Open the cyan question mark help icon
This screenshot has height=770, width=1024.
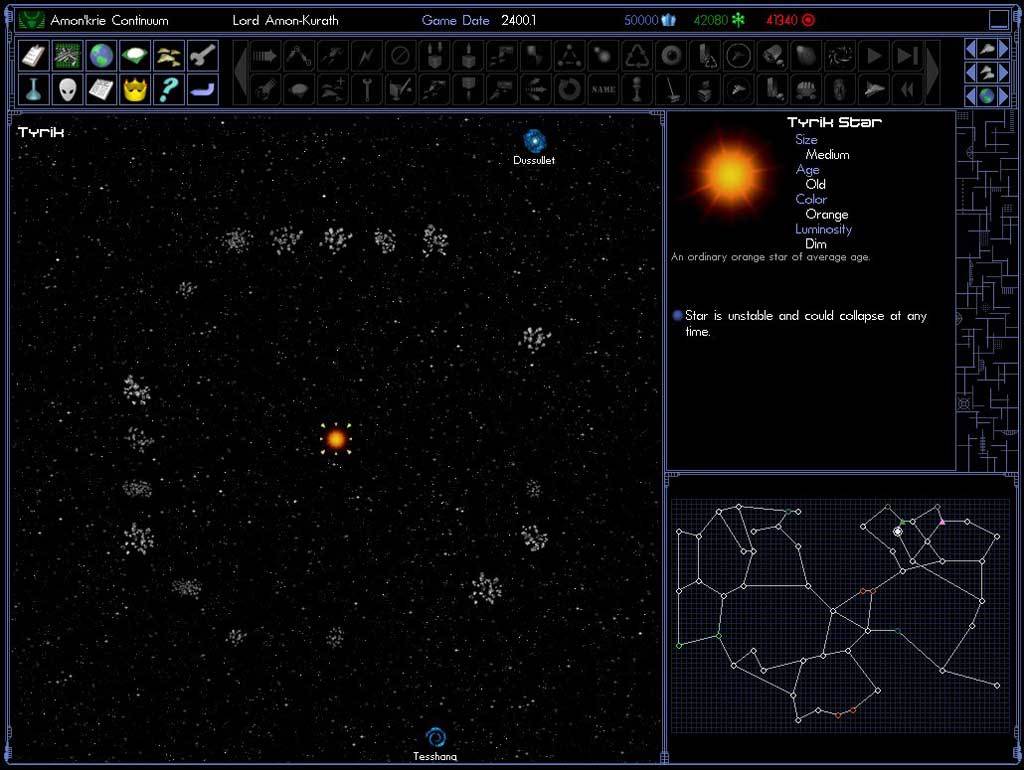click(x=169, y=89)
